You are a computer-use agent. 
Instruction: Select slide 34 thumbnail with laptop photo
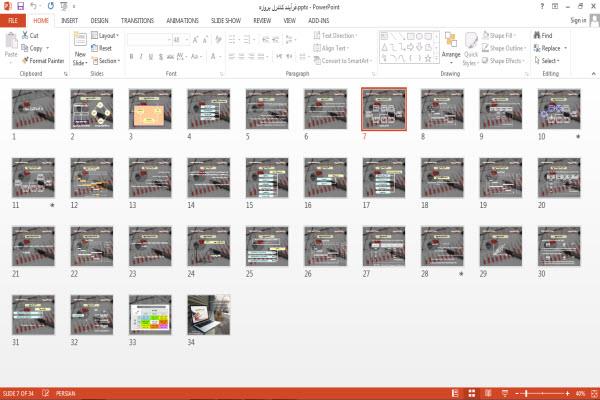pyautogui.click(x=209, y=315)
